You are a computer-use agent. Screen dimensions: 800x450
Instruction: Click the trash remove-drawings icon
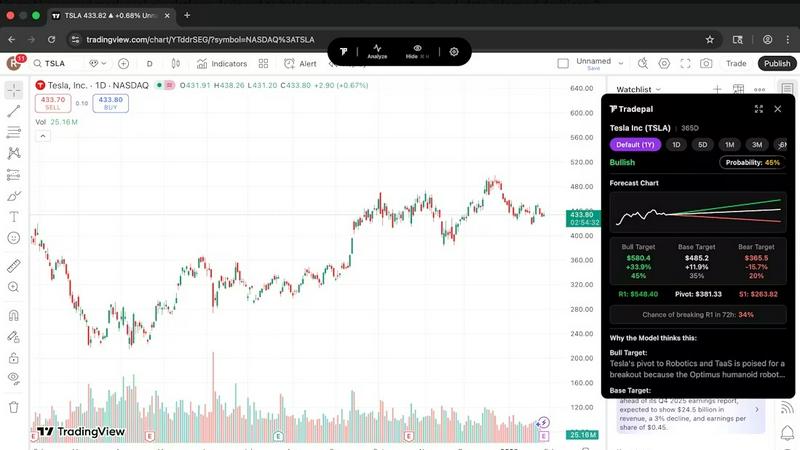pyautogui.click(x=14, y=407)
